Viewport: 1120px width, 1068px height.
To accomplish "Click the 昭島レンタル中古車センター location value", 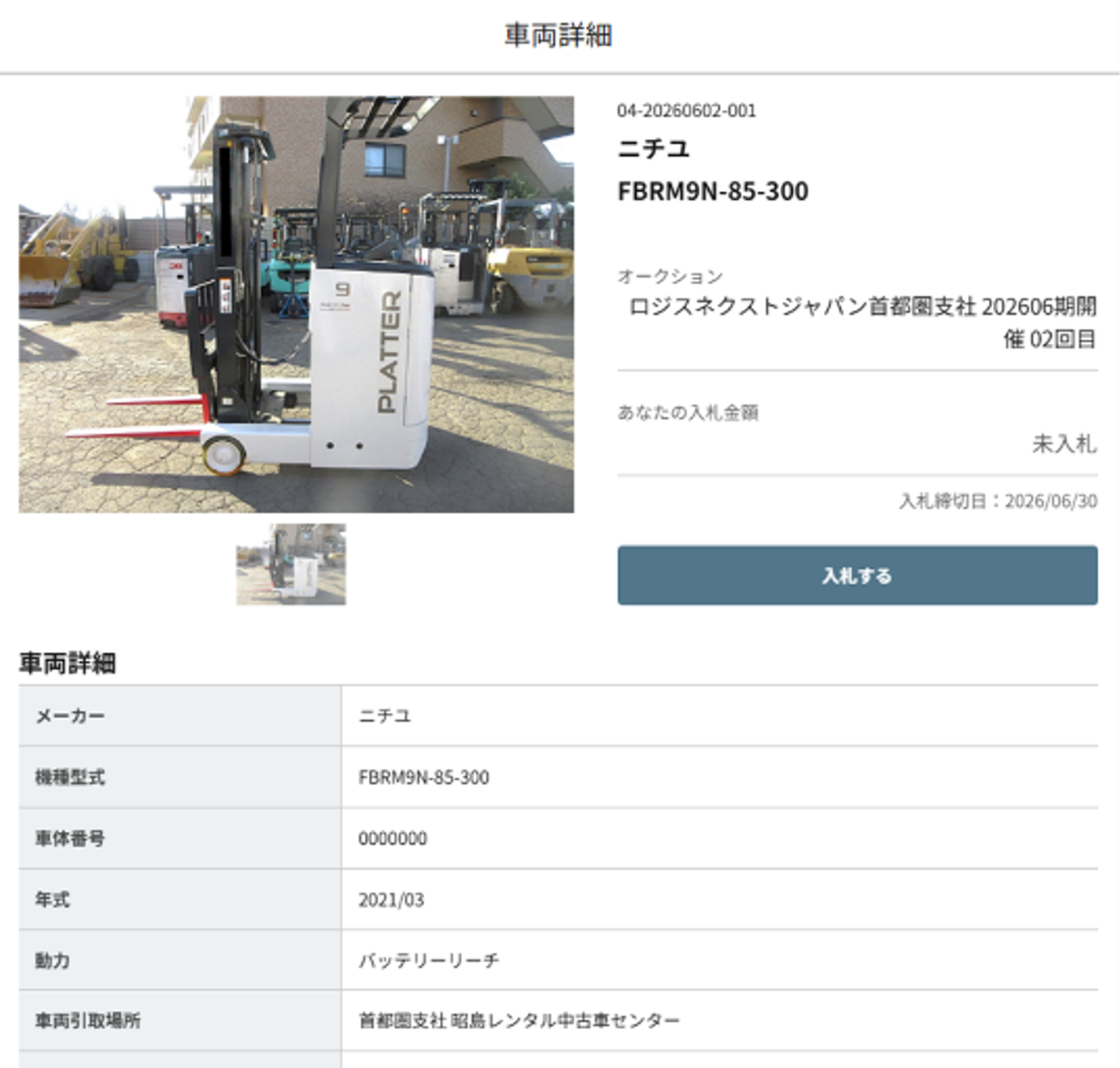I will (x=565, y=1020).
